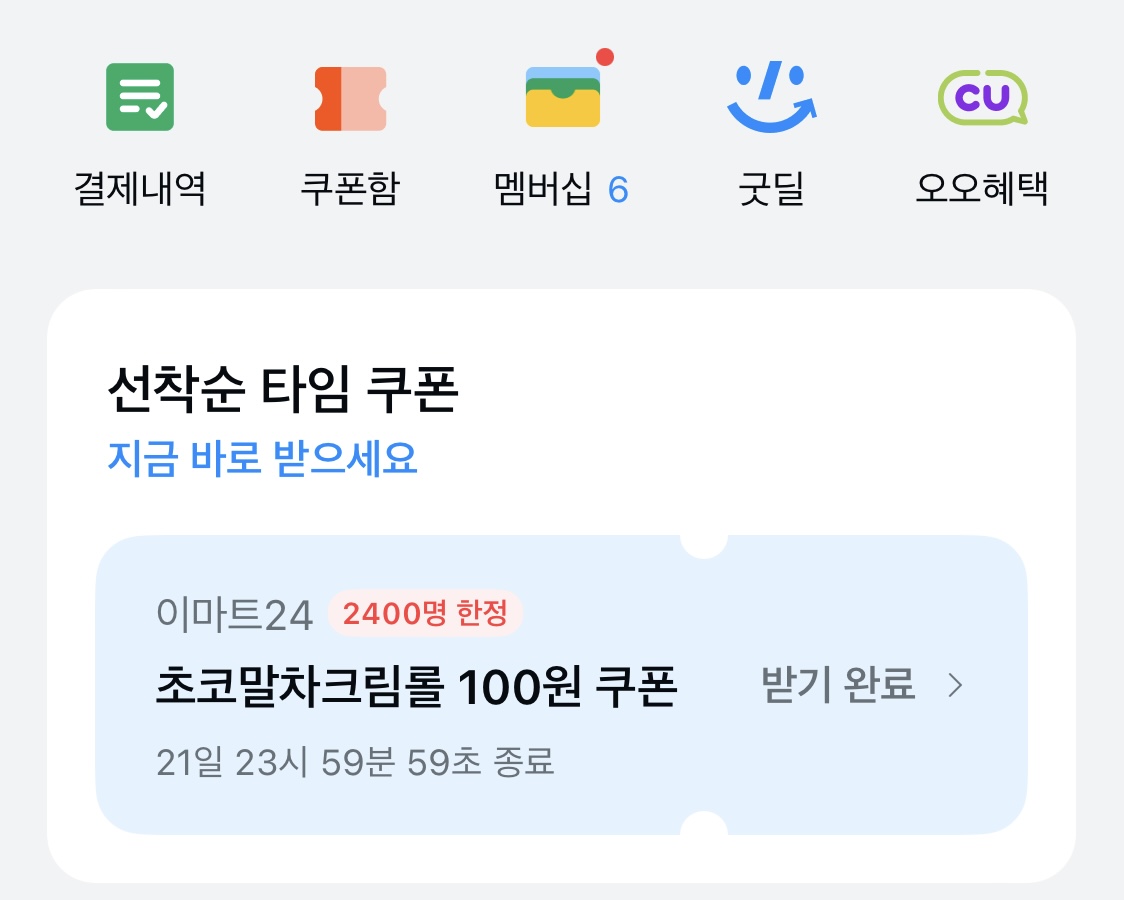The image size is (1124, 900).
Task: Tap the blue 굿딜 smiley icon
Action: tap(771, 97)
